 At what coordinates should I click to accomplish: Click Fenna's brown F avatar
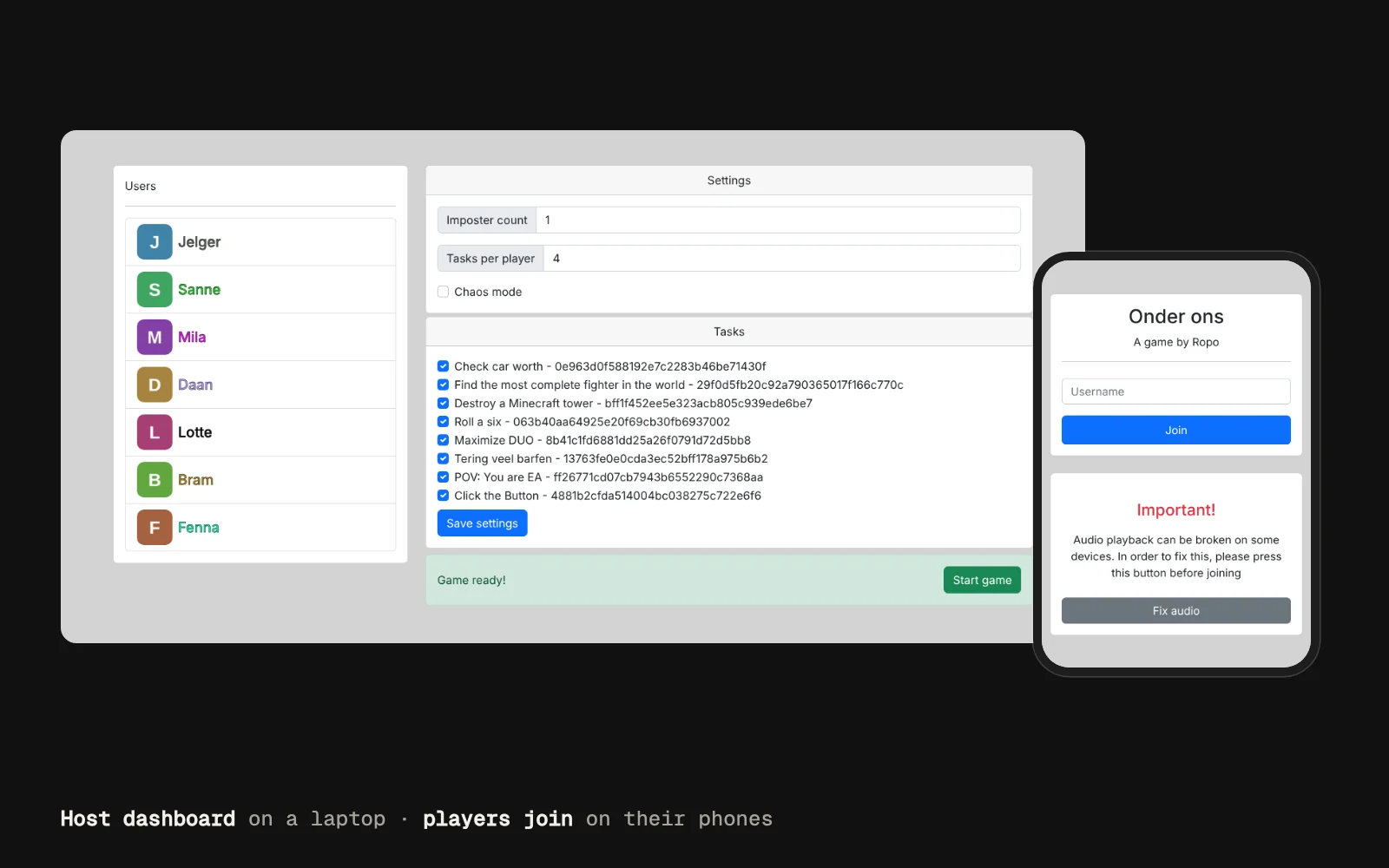tap(155, 528)
